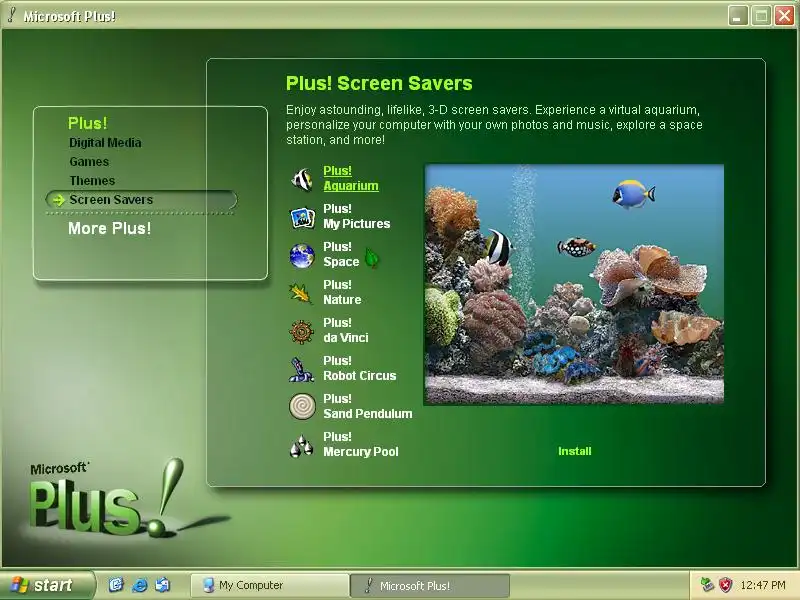
Task: Select Plus! My Pictures screen saver
Action: [357, 216]
